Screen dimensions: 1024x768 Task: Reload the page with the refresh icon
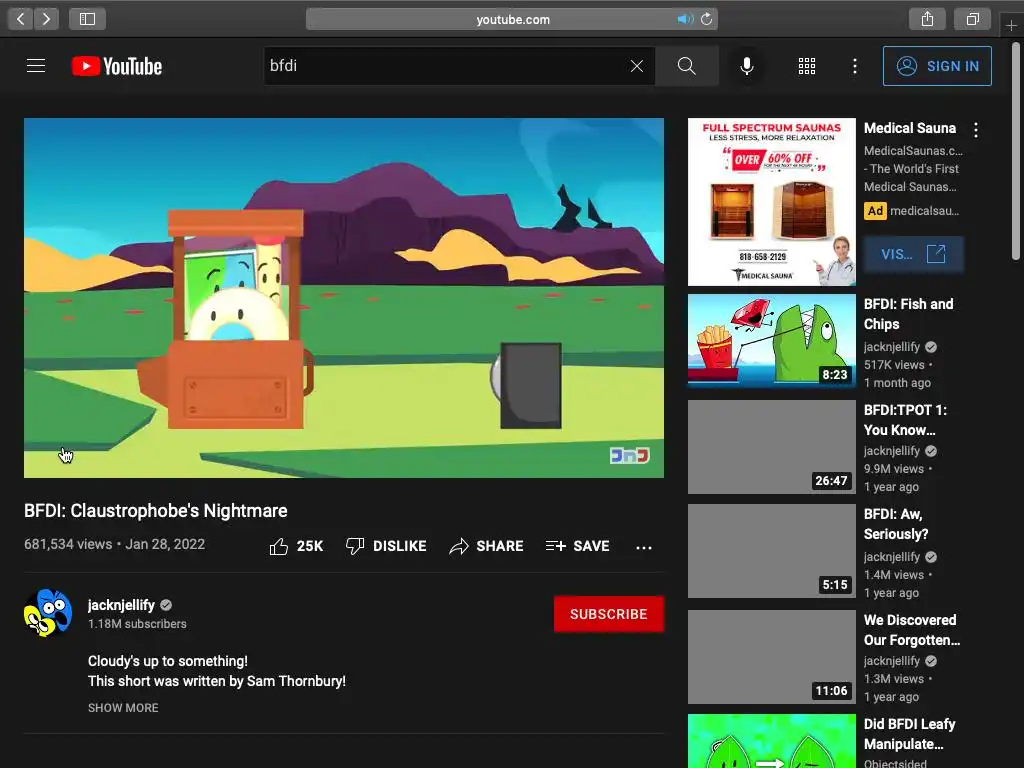pyautogui.click(x=707, y=19)
